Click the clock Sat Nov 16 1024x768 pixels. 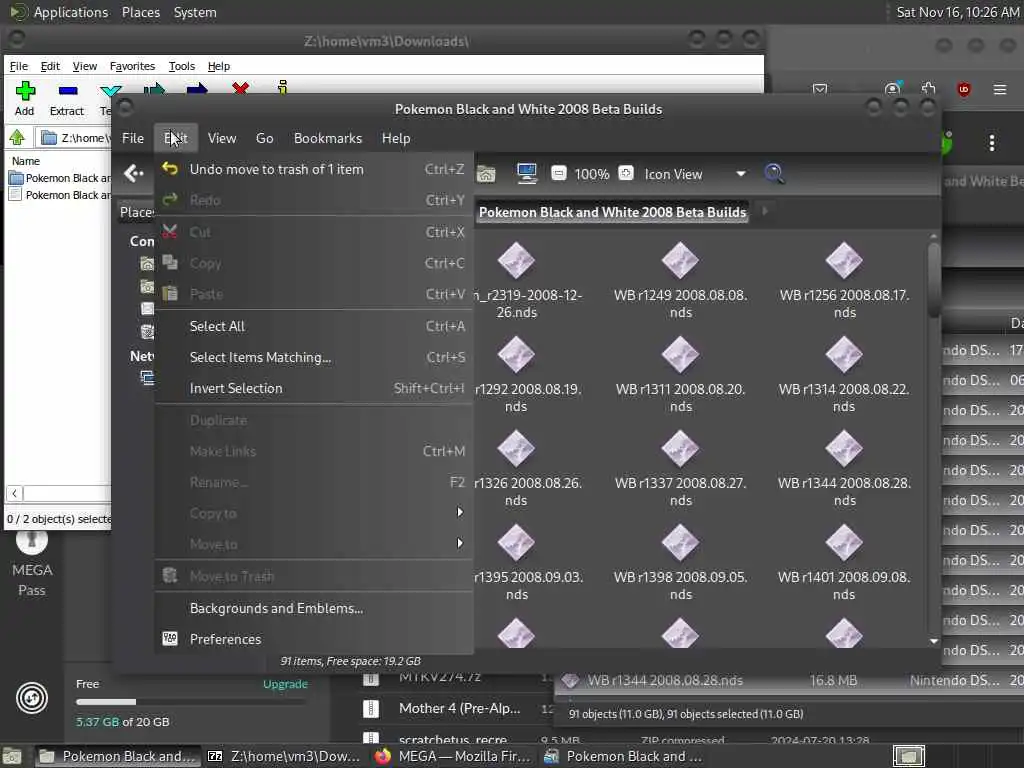pyautogui.click(x=957, y=12)
